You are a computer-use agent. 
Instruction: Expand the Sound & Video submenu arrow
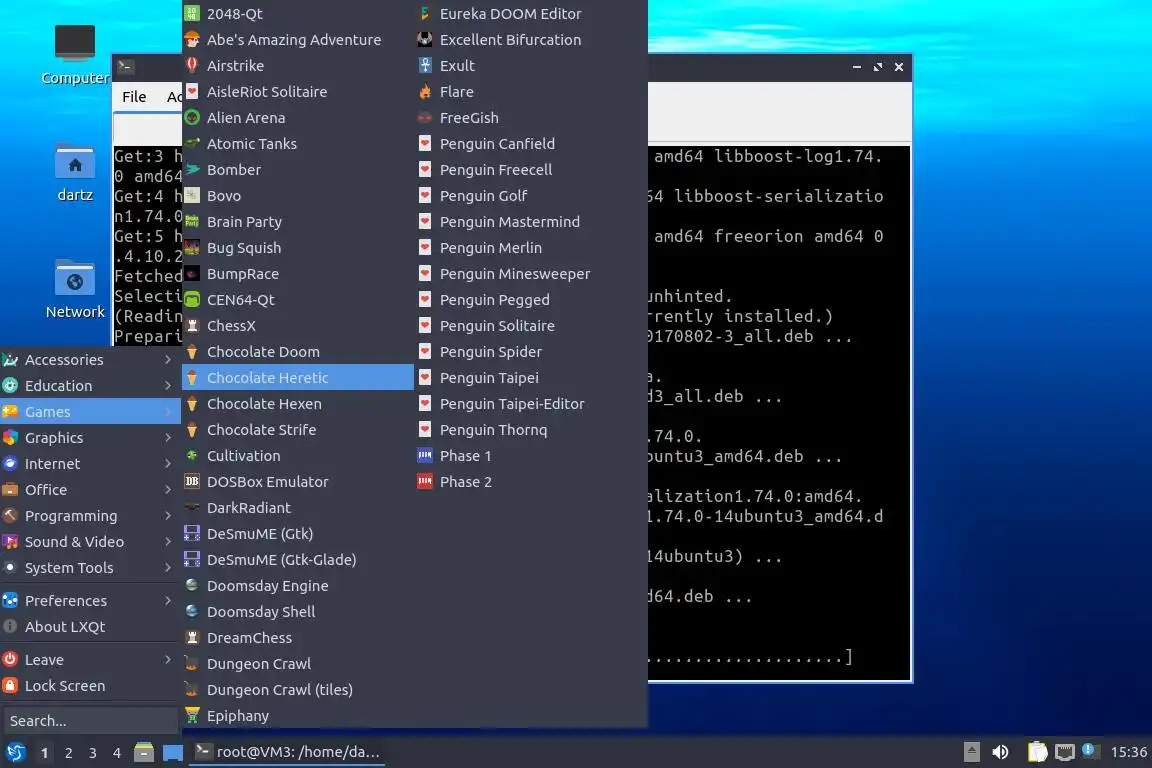pos(168,542)
